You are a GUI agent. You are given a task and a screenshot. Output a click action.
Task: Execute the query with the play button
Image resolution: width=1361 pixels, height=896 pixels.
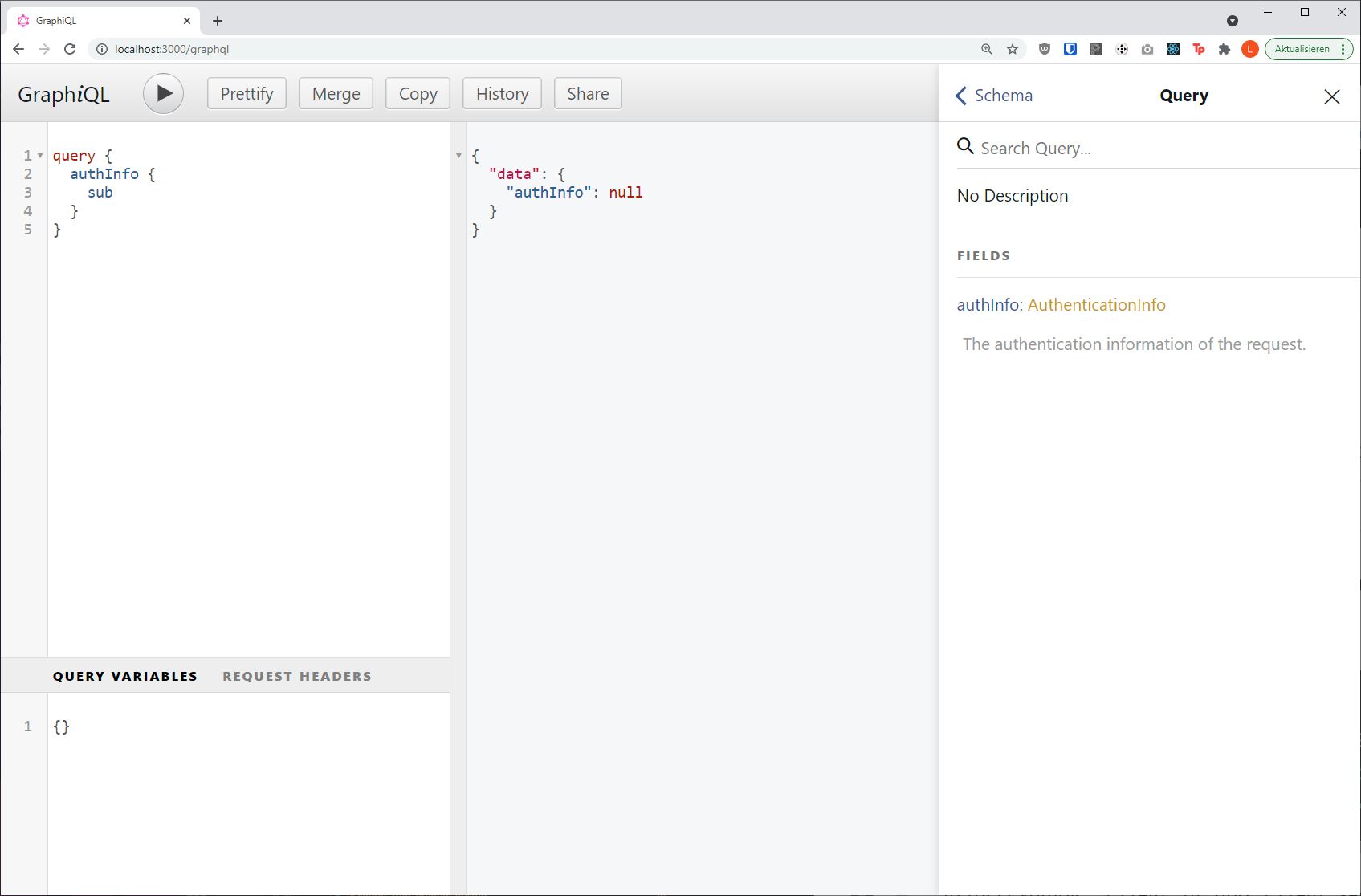point(163,93)
